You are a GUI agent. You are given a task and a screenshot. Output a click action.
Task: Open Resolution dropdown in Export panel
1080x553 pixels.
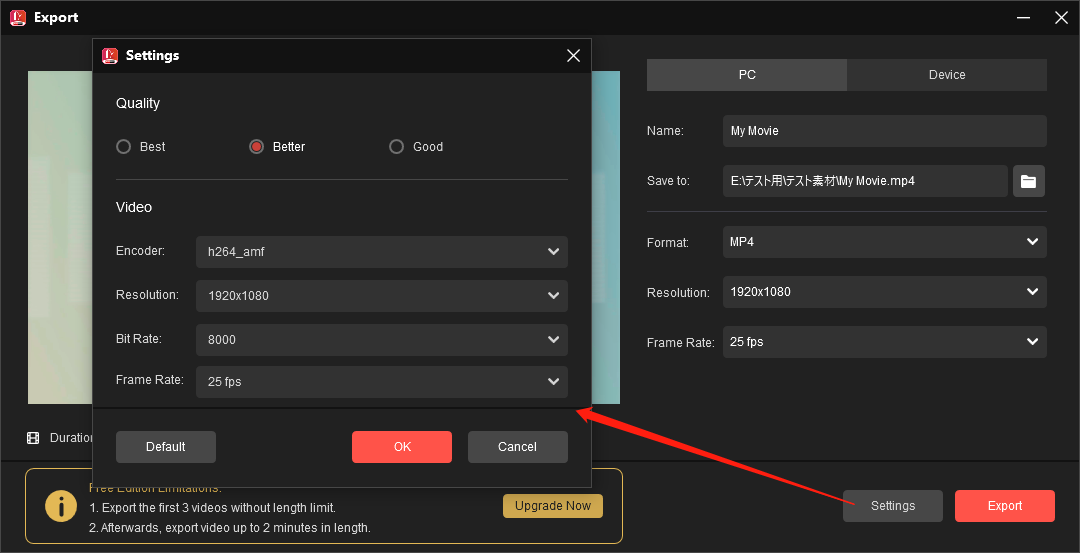[x=884, y=292]
